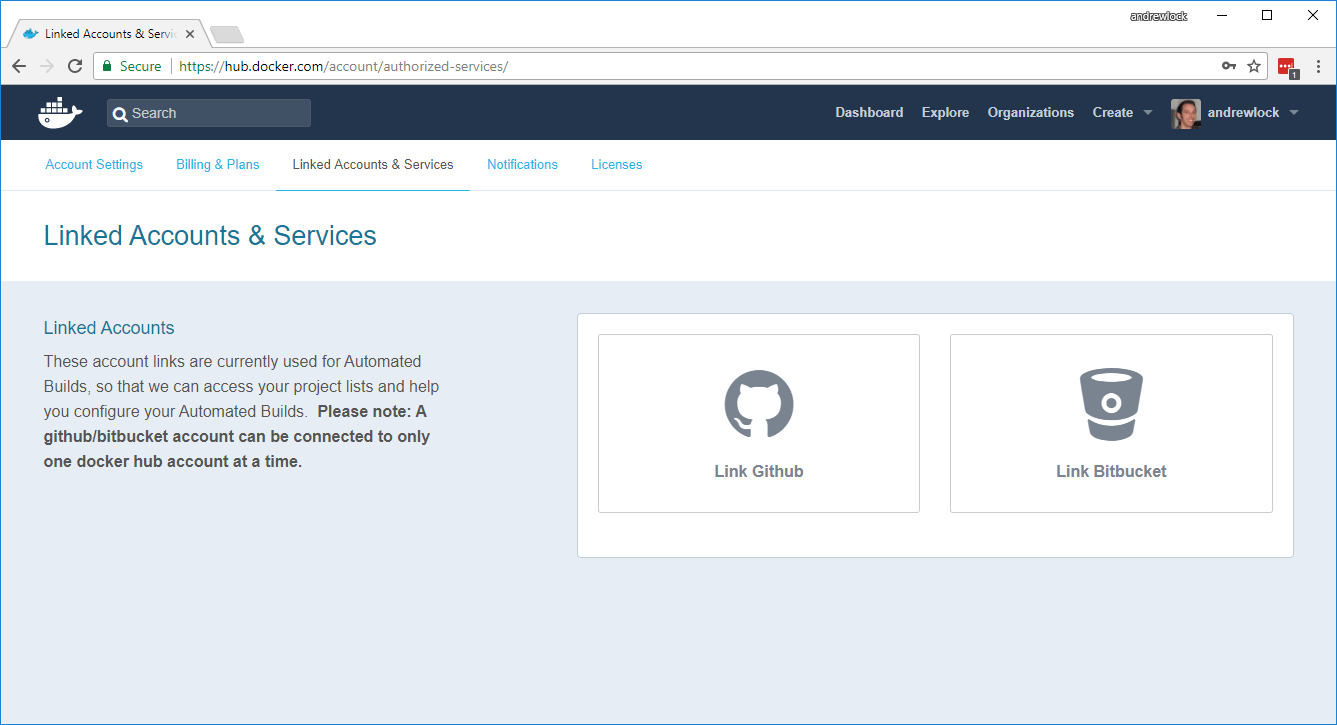Close the Linked Accounts browser tab
1337x725 pixels.
click(190, 34)
